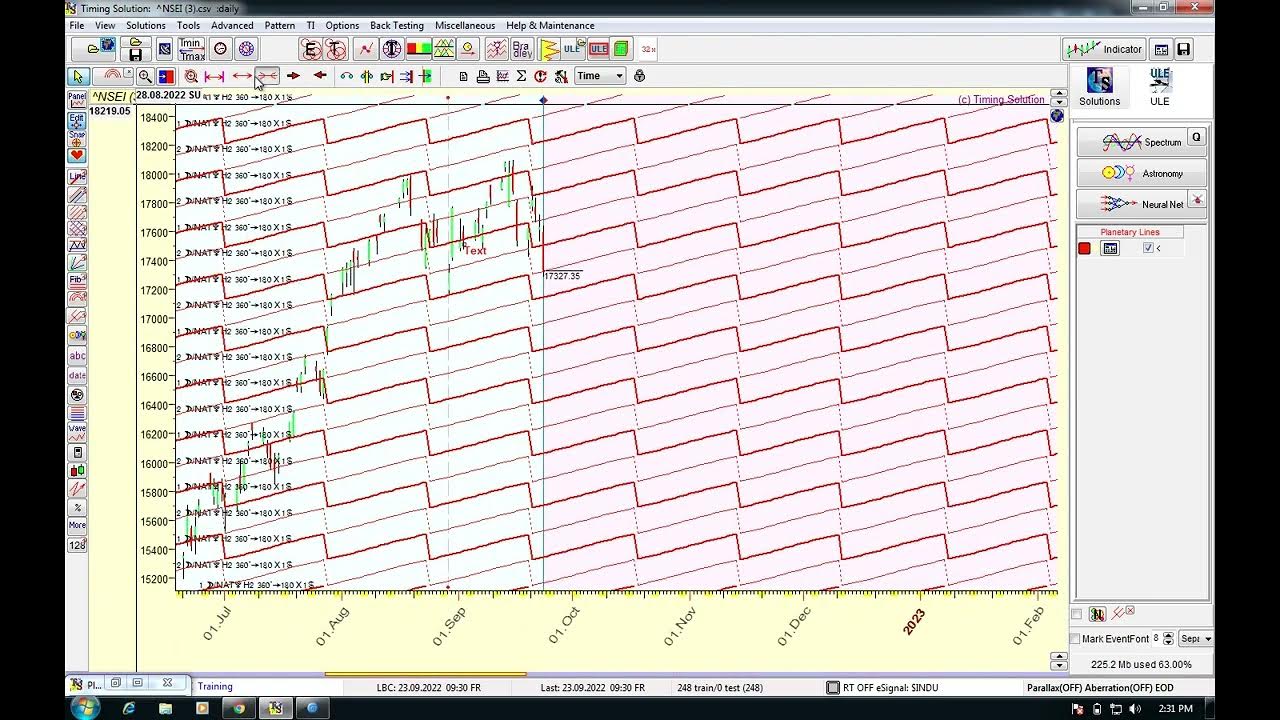Click Internet Explorer in taskbar
Viewport: 1280px width, 720px height.
tap(129, 708)
